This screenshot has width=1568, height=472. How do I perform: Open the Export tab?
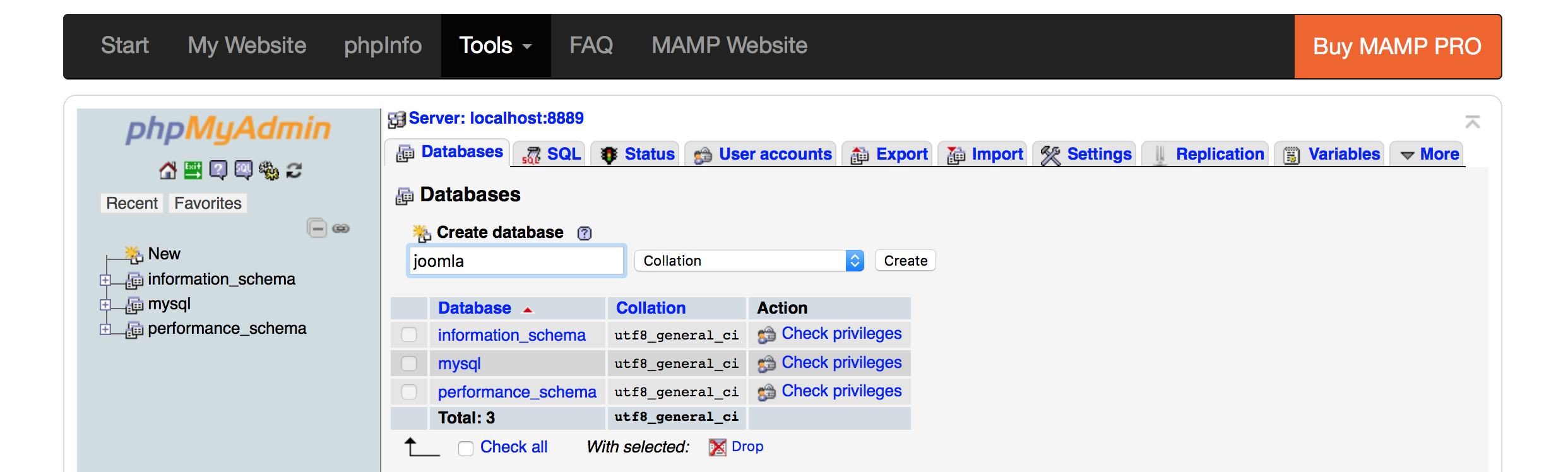pos(888,154)
